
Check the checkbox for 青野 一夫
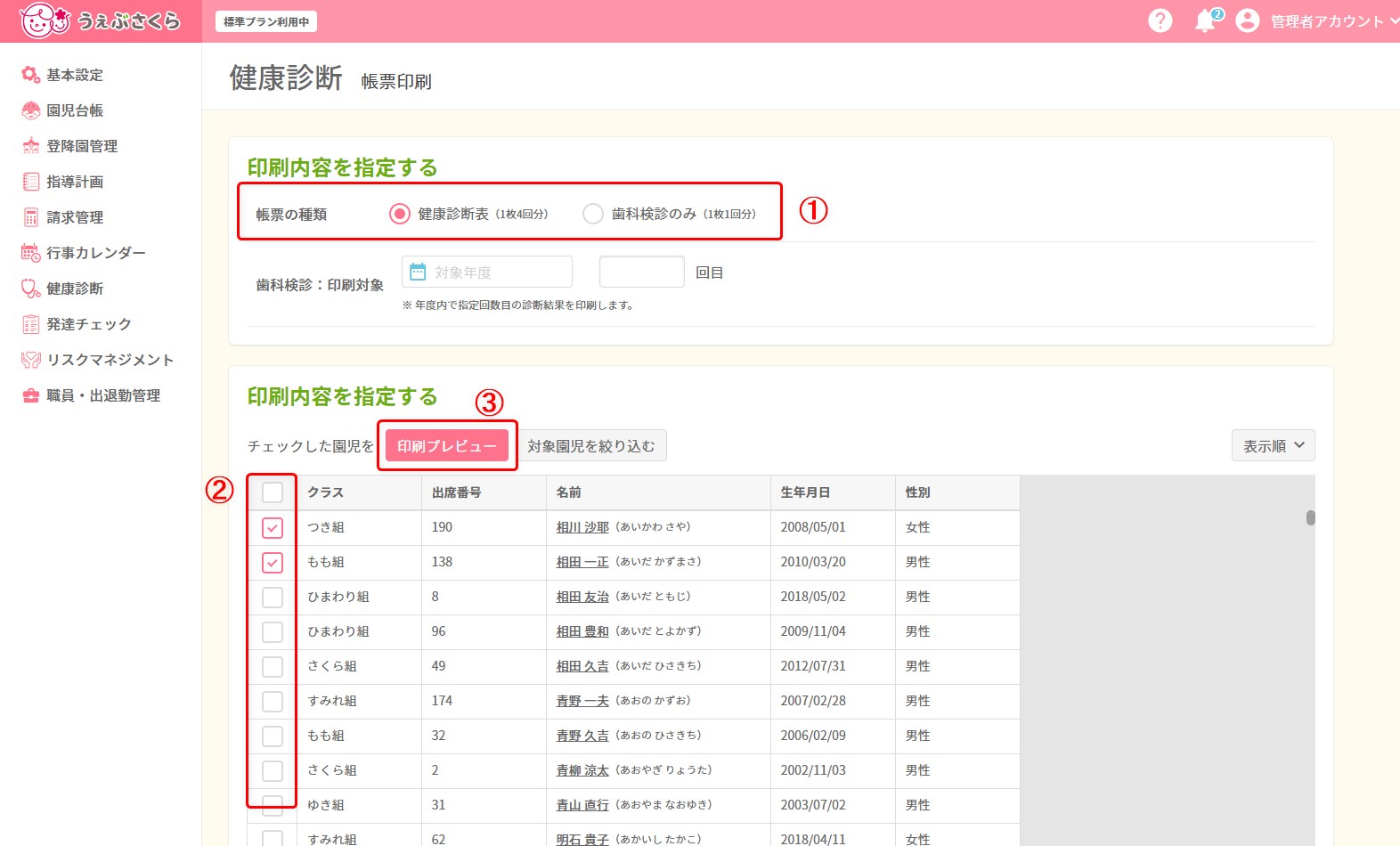click(273, 702)
